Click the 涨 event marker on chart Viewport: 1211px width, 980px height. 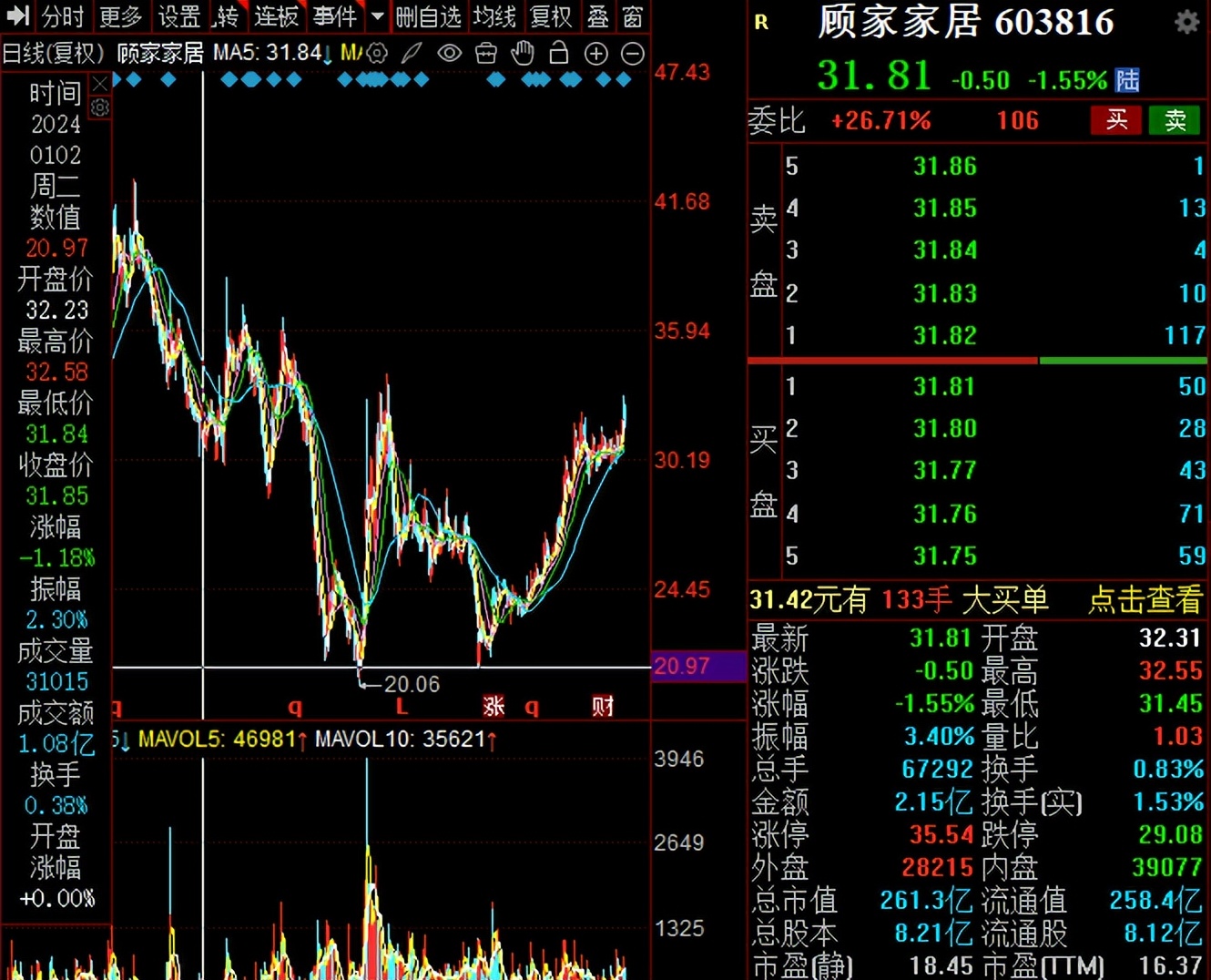tap(494, 706)
